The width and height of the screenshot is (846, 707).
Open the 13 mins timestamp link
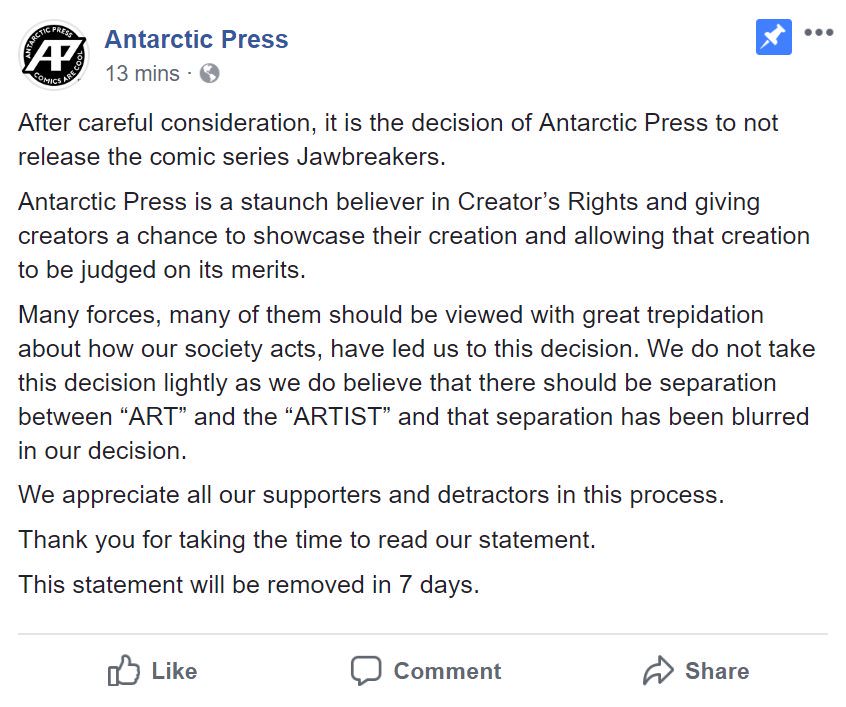(142, 73)
